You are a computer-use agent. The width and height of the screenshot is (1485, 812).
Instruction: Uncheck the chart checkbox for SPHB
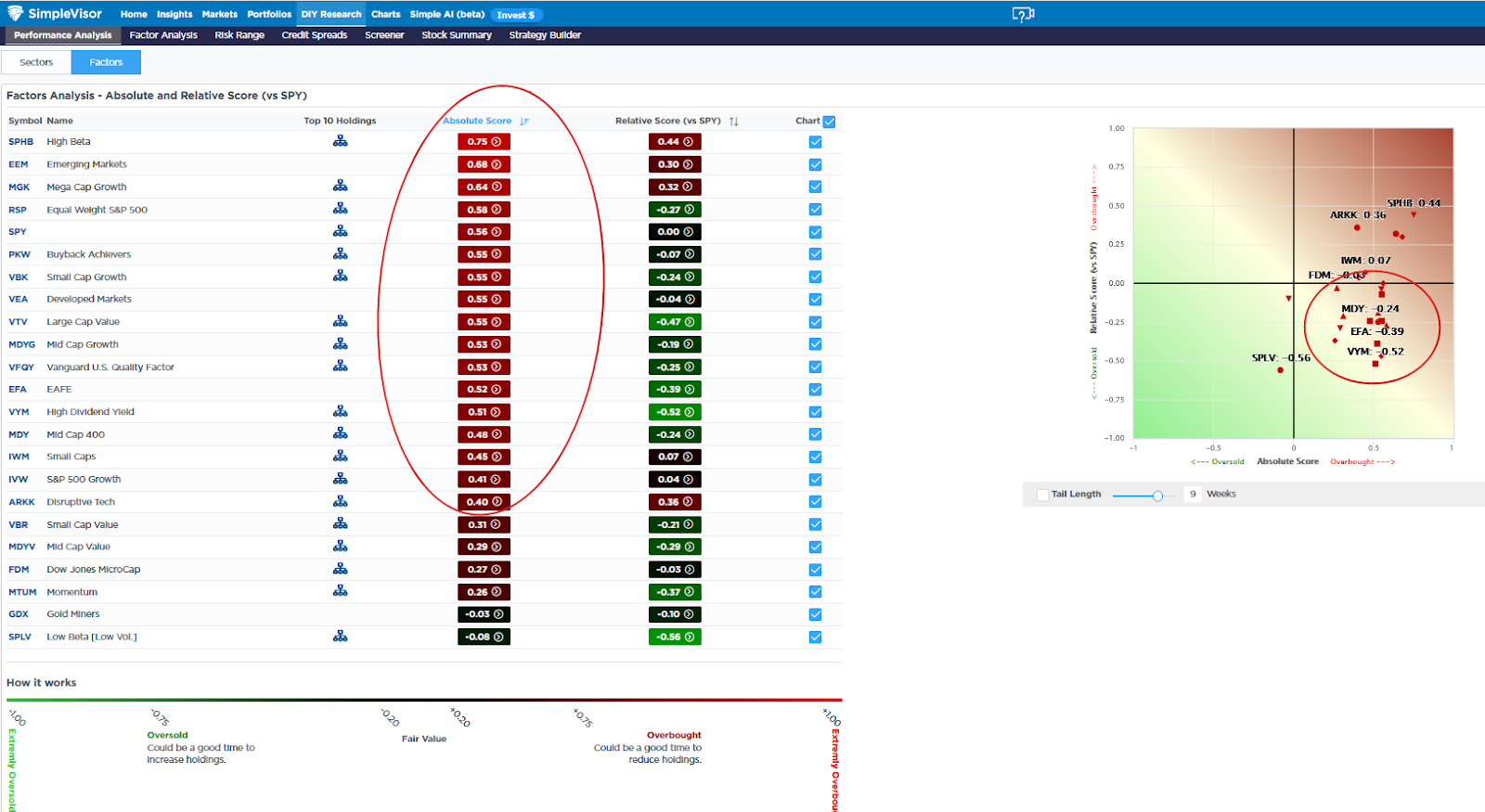815,142
